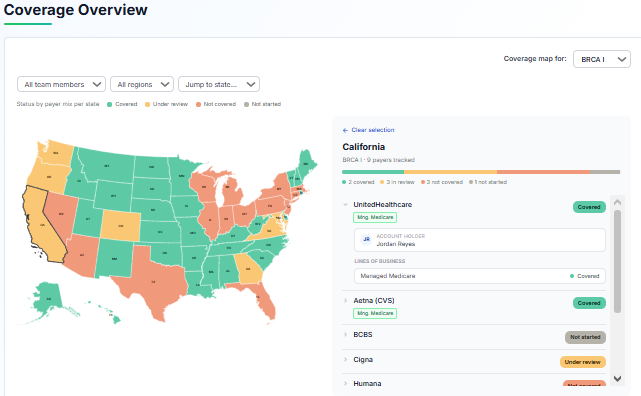Select Maine on the map
This screenshot has height=396, width=641.
[306, 163]
